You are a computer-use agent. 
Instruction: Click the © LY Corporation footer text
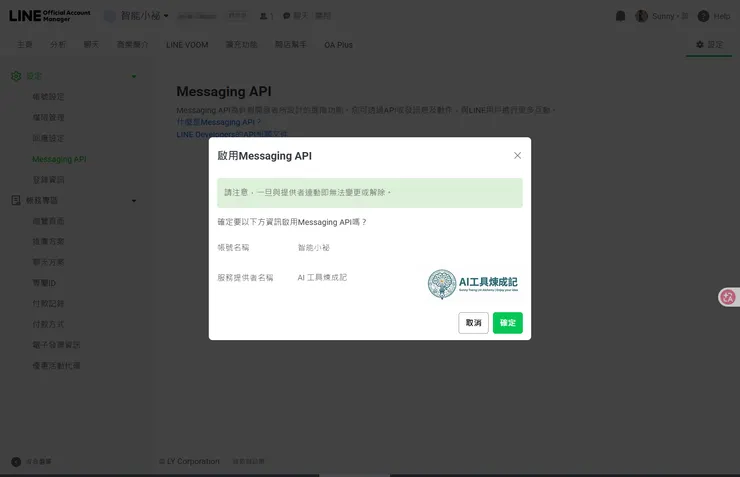190,461
